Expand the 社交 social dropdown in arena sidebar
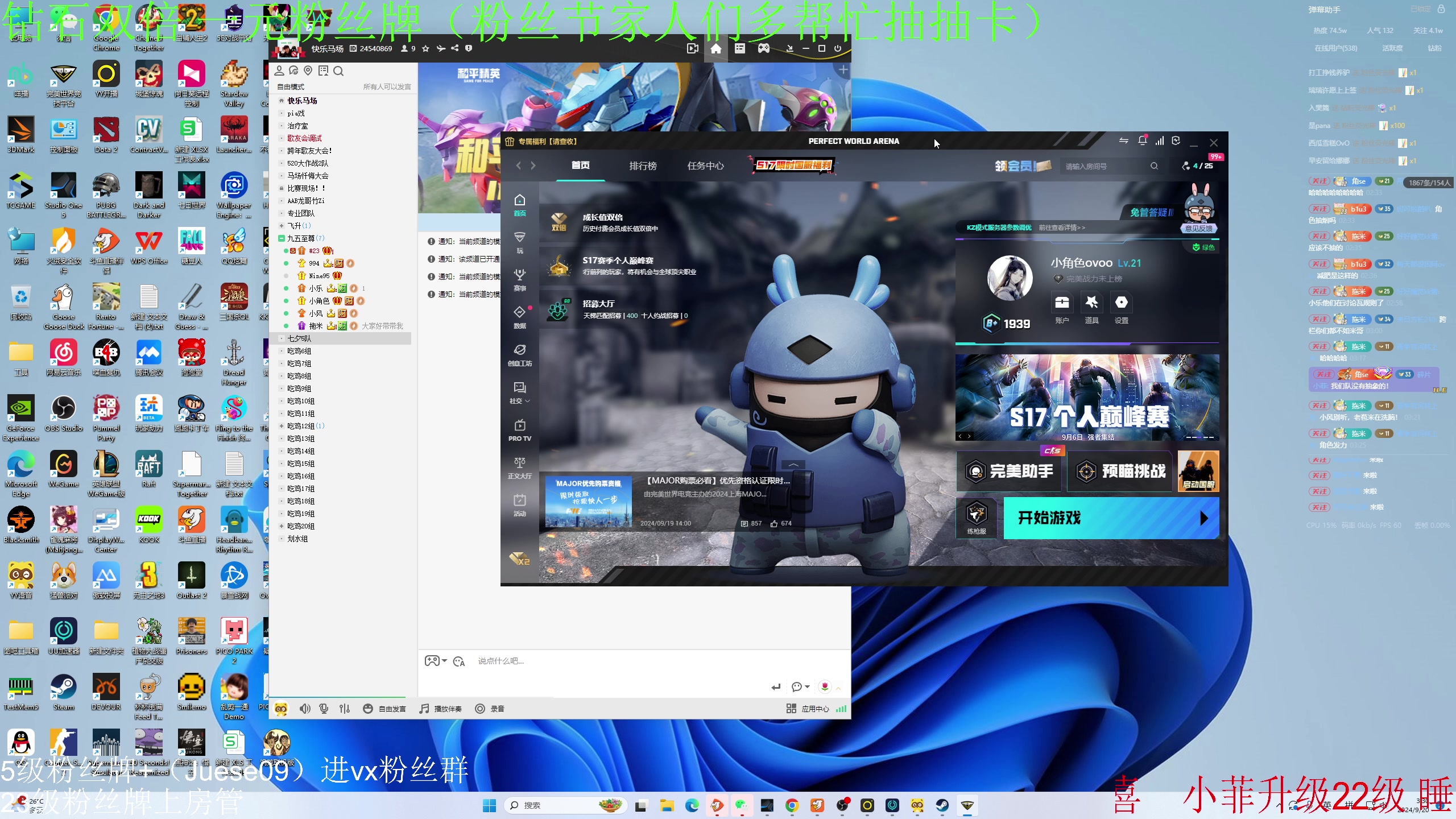The height and width of the screenshot is (819, 1456). point(519,392)
